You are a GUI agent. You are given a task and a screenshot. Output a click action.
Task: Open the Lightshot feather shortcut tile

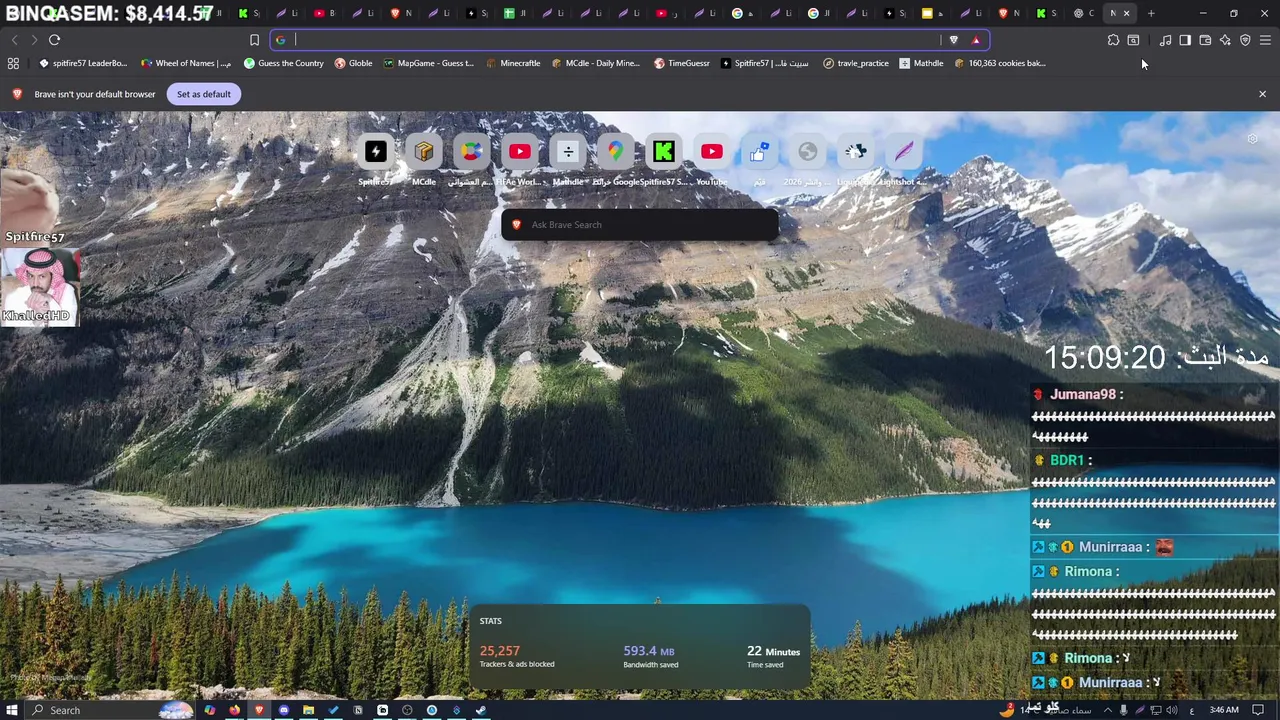click(904, 152)
